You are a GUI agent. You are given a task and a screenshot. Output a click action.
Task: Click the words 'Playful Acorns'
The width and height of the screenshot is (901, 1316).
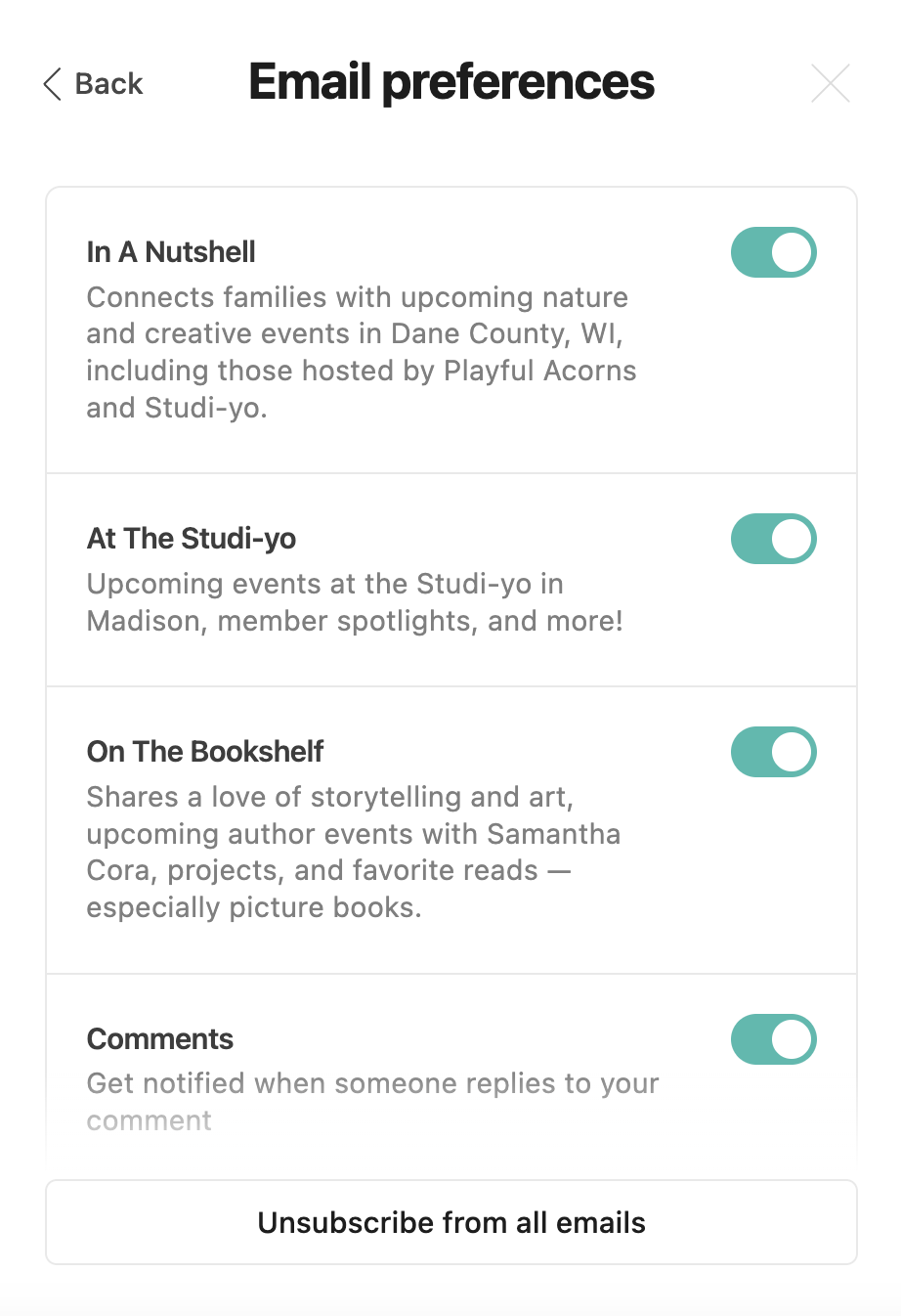(539, 371)
